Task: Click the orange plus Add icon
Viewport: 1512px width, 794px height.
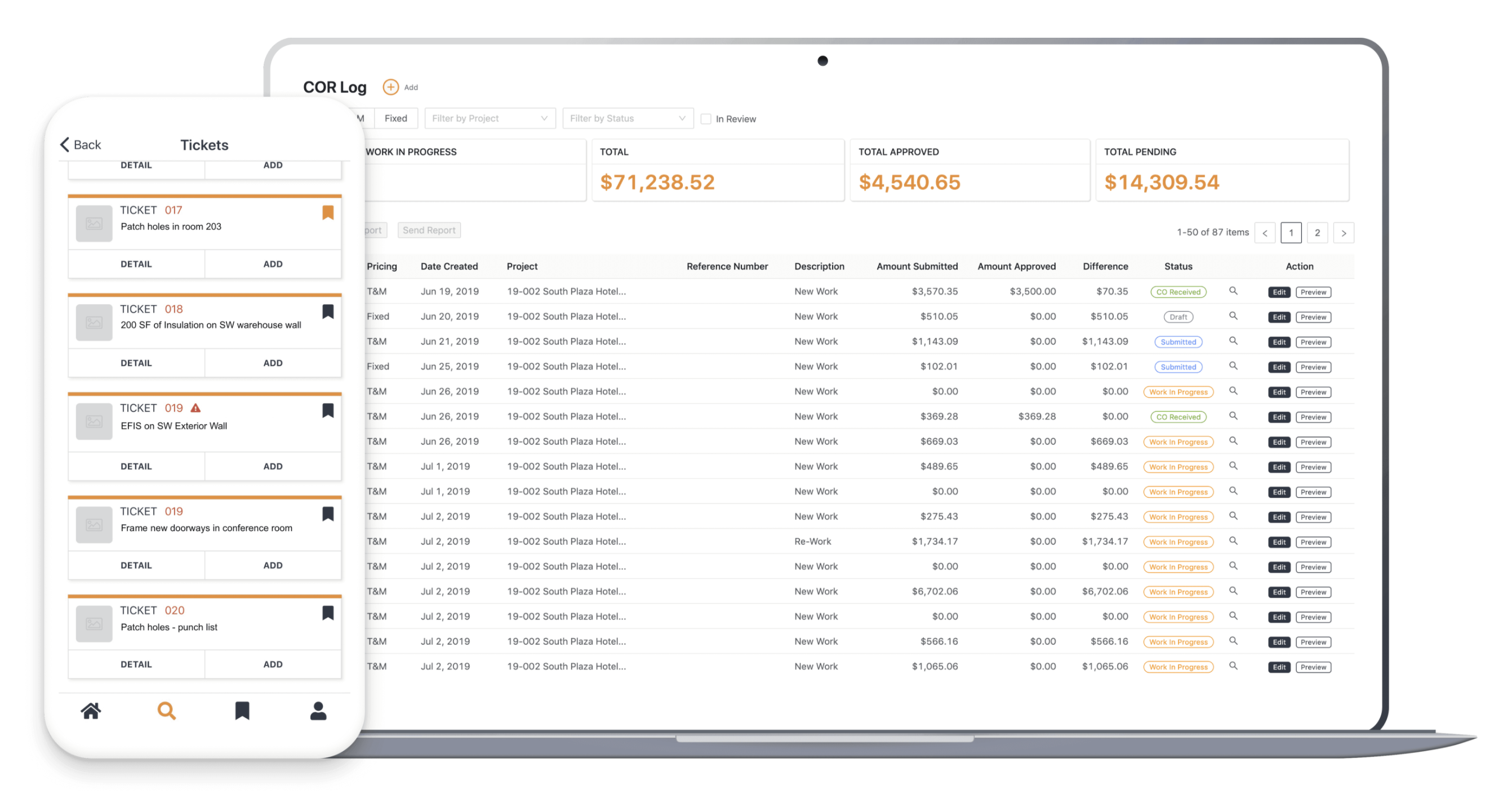Action: tap(390, 87)
